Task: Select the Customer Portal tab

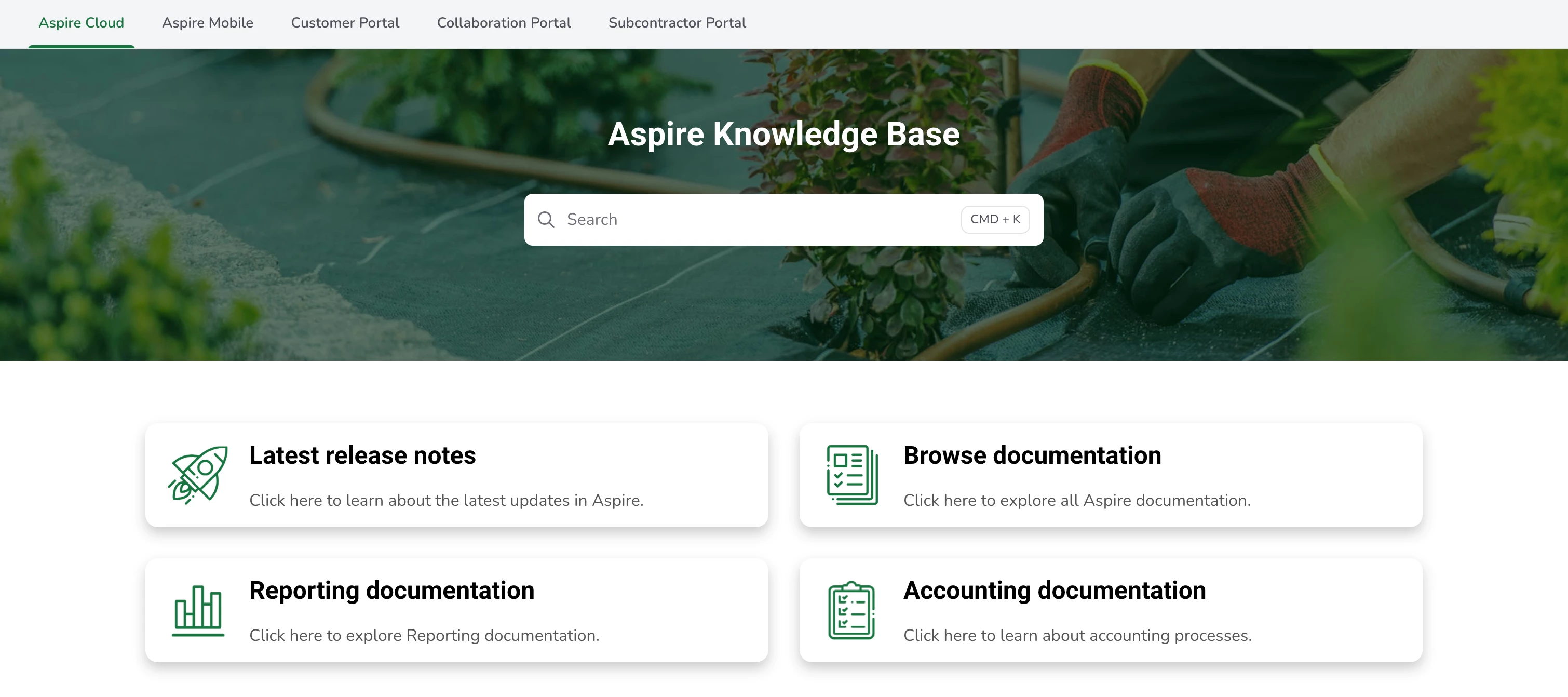Action: [x=345, y=23]
